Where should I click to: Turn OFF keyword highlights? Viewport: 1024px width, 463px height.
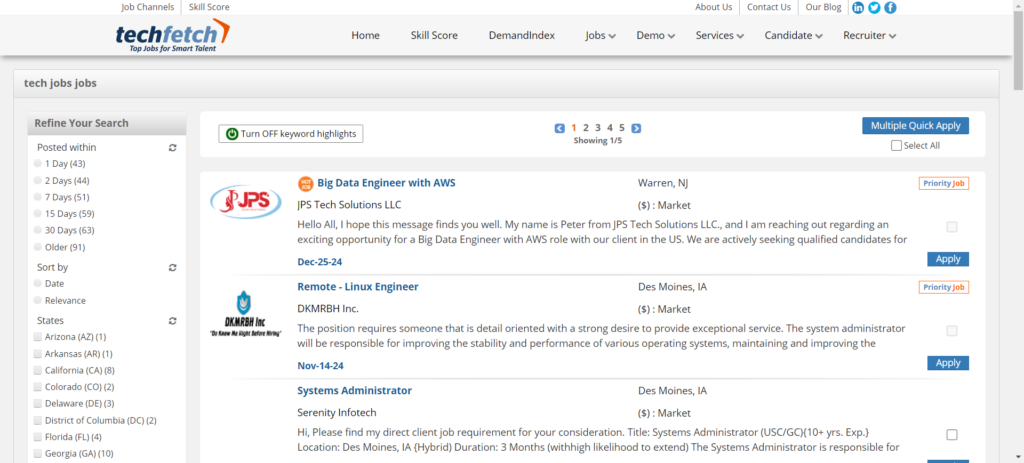(x=291, y=134)
